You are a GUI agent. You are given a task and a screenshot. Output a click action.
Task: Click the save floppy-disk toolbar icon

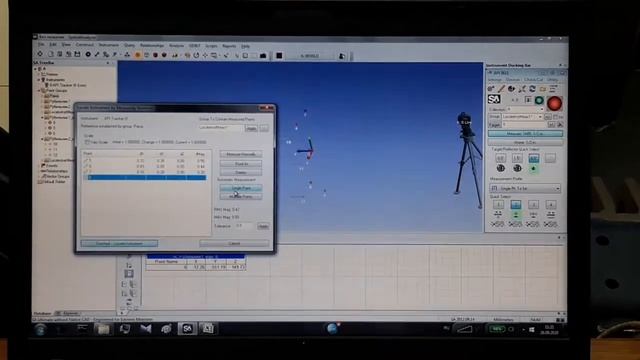(x=77, y=54)
